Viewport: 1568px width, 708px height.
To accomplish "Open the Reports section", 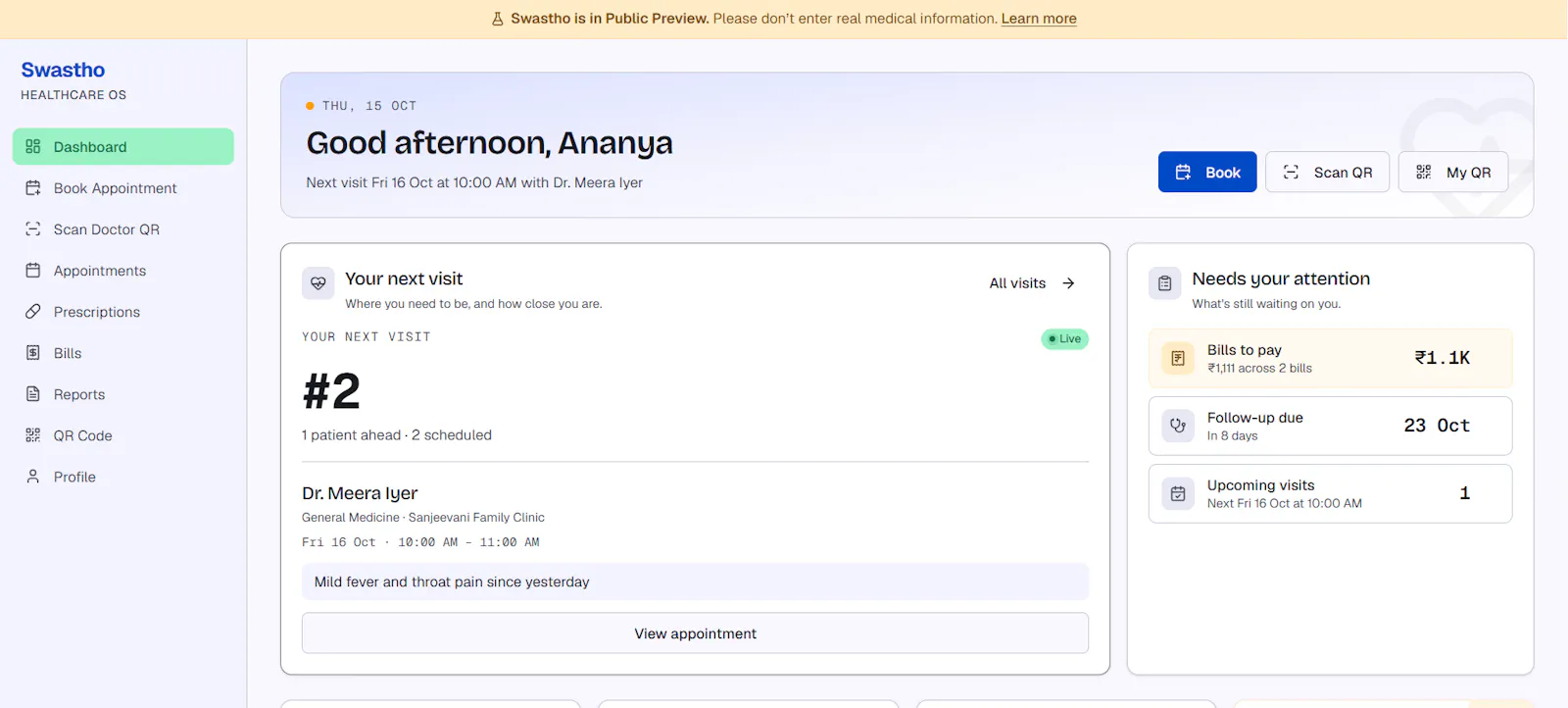I will tap(123, 394).
